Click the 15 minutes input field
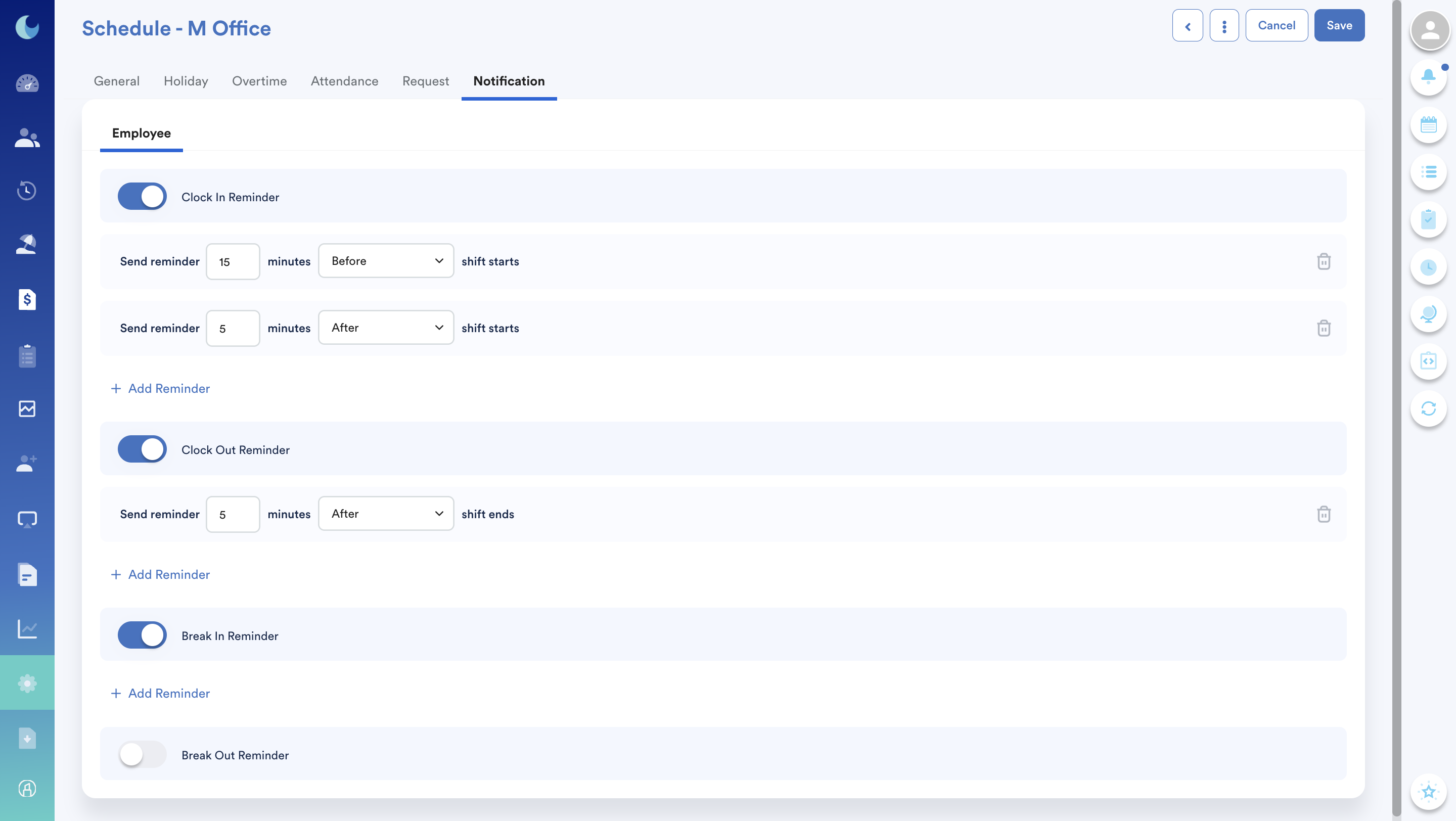Viewport: 1456px width, 821px height. (x=233, y=261)
